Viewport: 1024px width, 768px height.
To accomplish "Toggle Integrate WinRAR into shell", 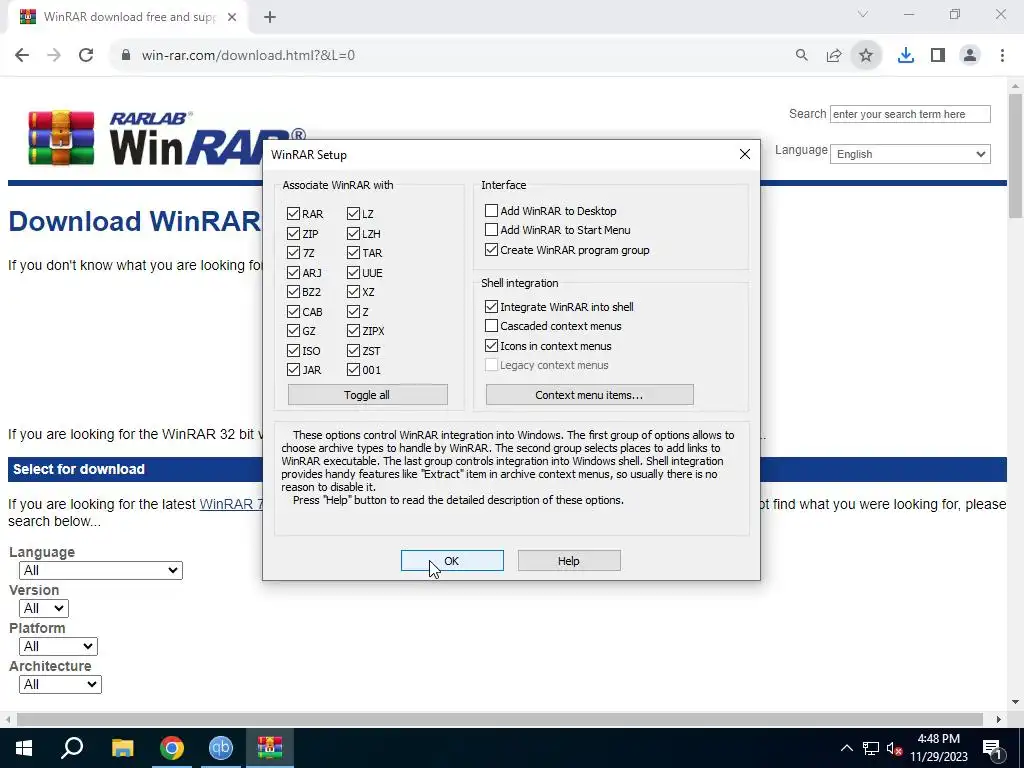I will 491,306.
